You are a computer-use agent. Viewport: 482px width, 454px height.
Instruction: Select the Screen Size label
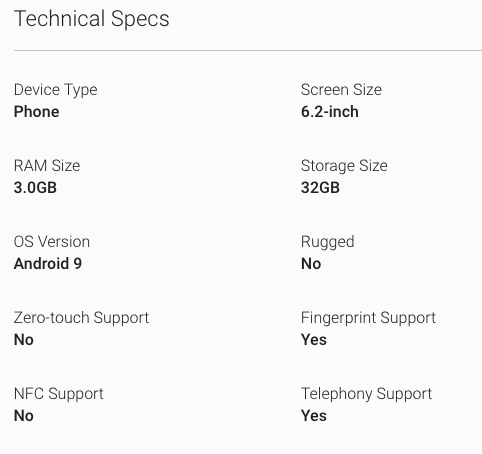click(x=341, y=90)
